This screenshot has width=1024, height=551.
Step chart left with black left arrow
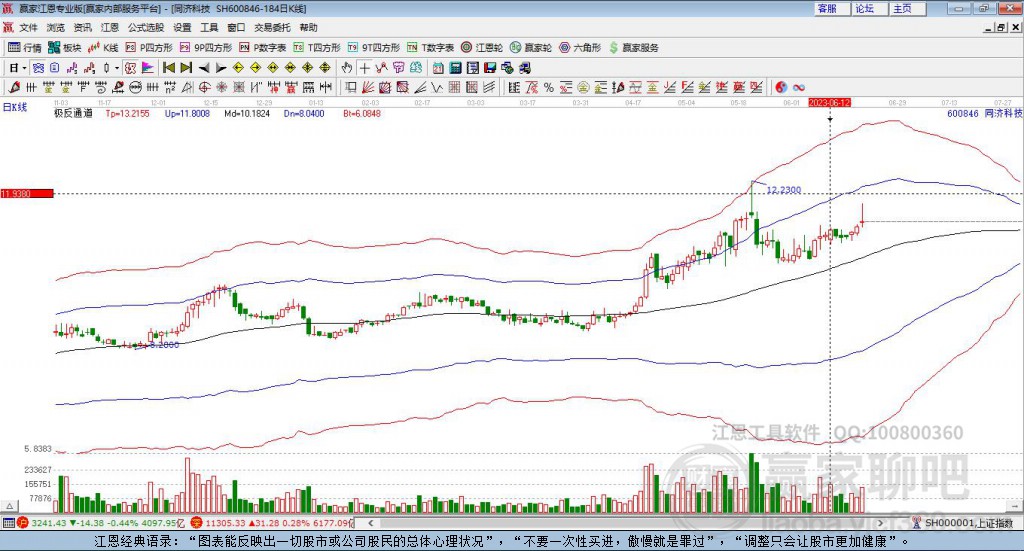204,68
